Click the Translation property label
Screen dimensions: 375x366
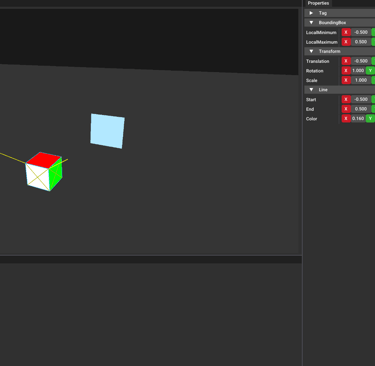tap(317, 61)
